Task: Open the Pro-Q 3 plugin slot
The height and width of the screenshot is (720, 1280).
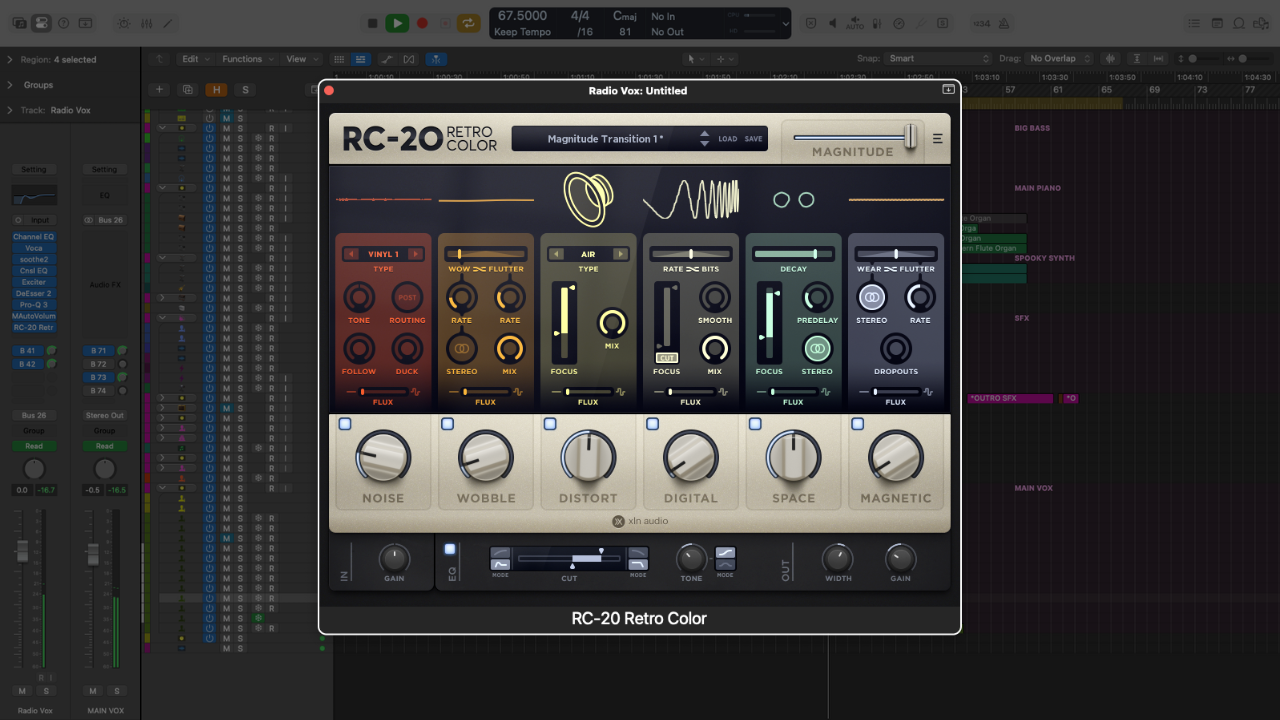Action: coord(34,305)
